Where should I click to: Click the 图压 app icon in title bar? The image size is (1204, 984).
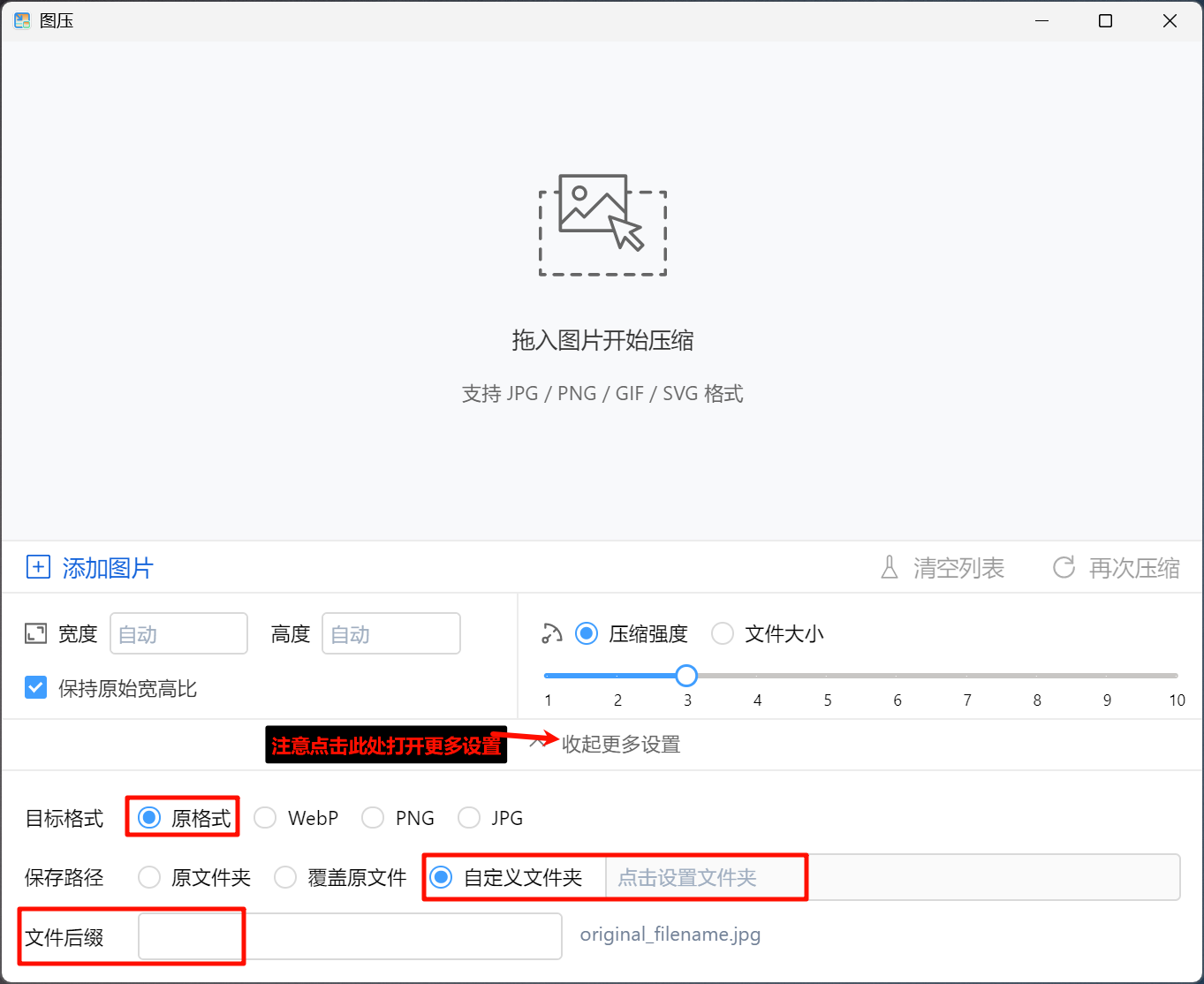[x=22, y=20]
